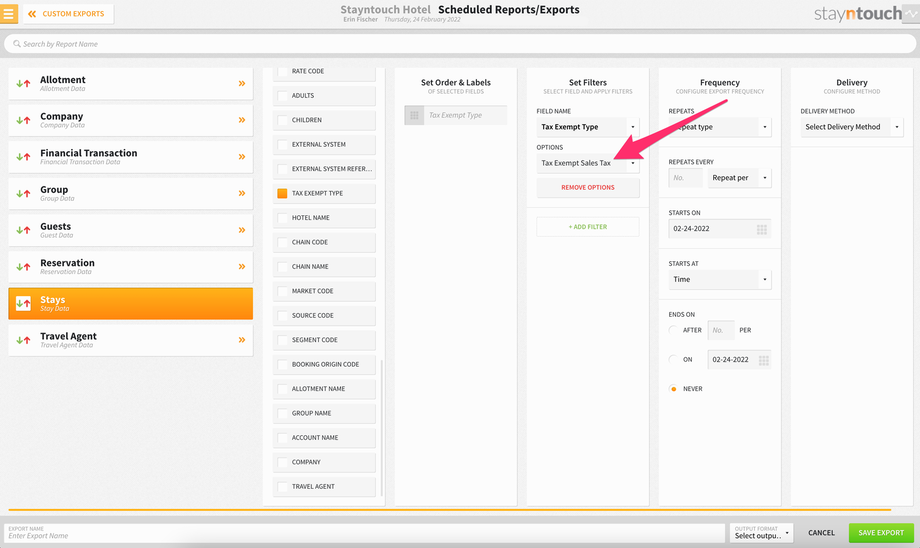Open the Repeat per dropdown
This screenshot has height=548, width=920.
point(740,178)
